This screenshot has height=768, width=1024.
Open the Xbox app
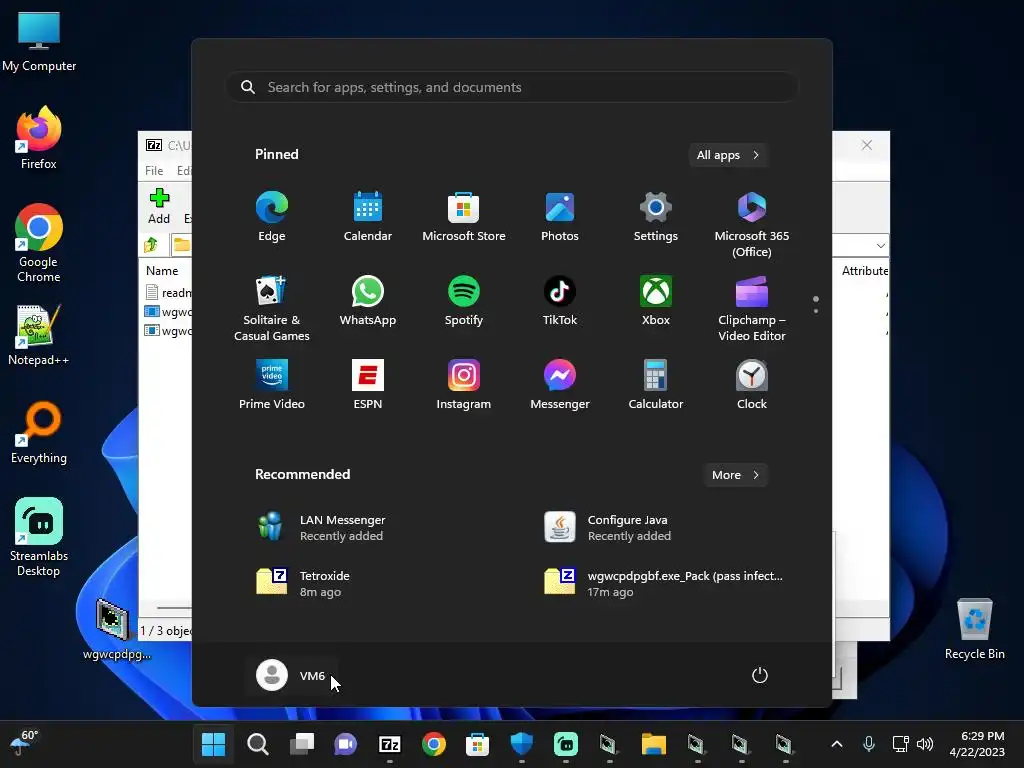point(656,300)
